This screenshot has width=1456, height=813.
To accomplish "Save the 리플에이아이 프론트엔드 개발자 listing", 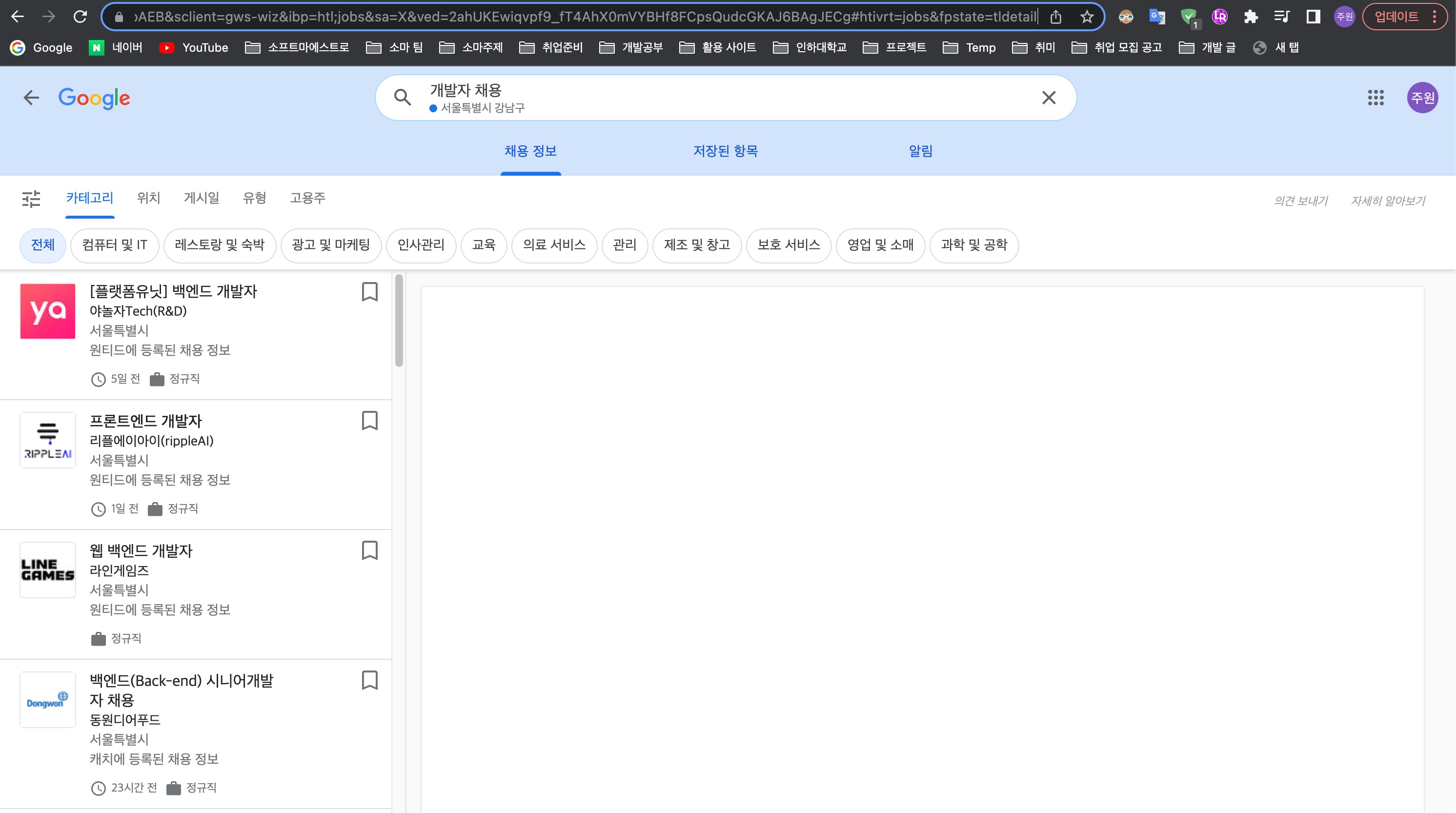I will (369, 421).
